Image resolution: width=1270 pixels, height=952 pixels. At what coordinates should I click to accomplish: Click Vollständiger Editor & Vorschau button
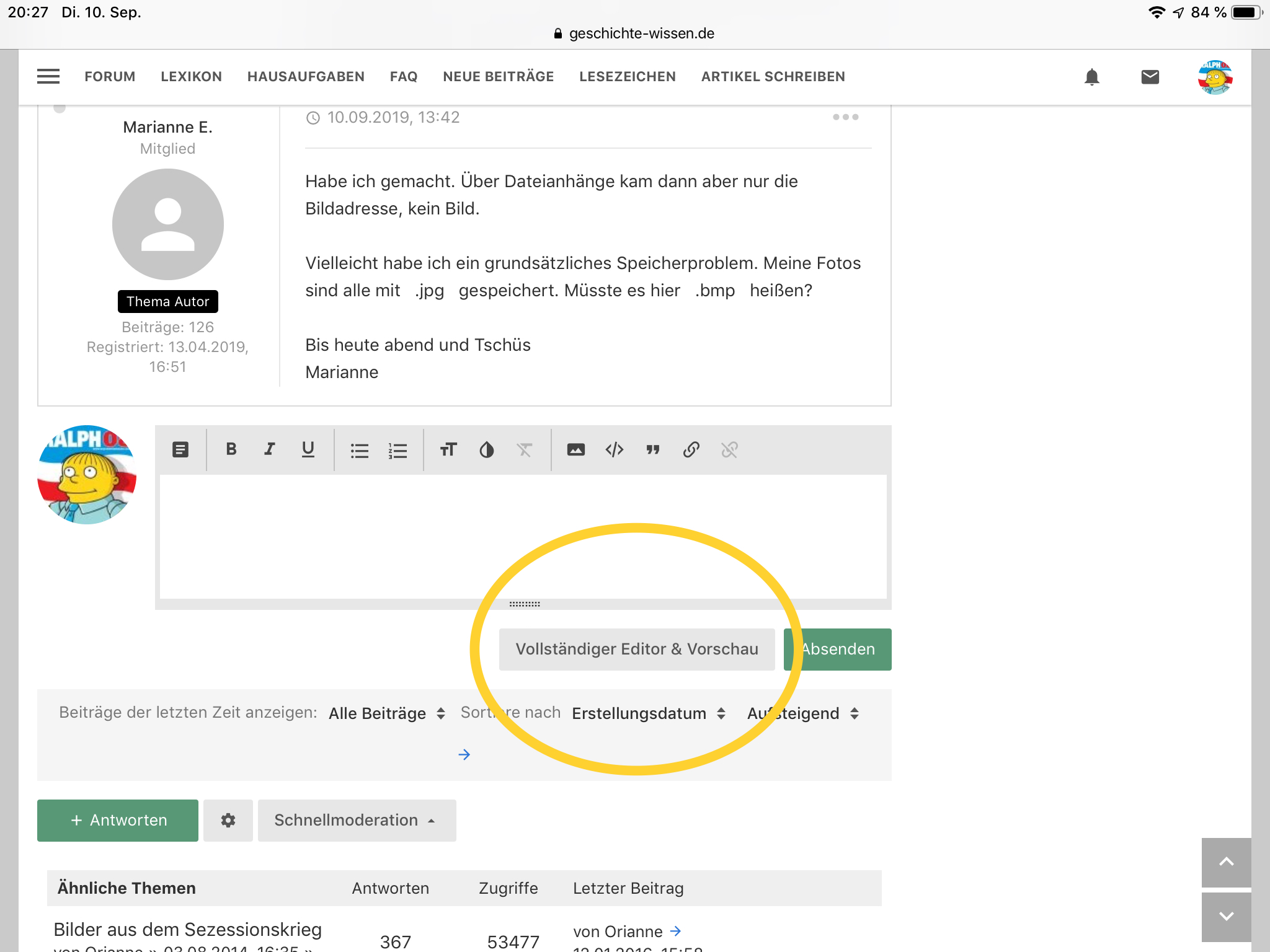[x=637, y=649]
